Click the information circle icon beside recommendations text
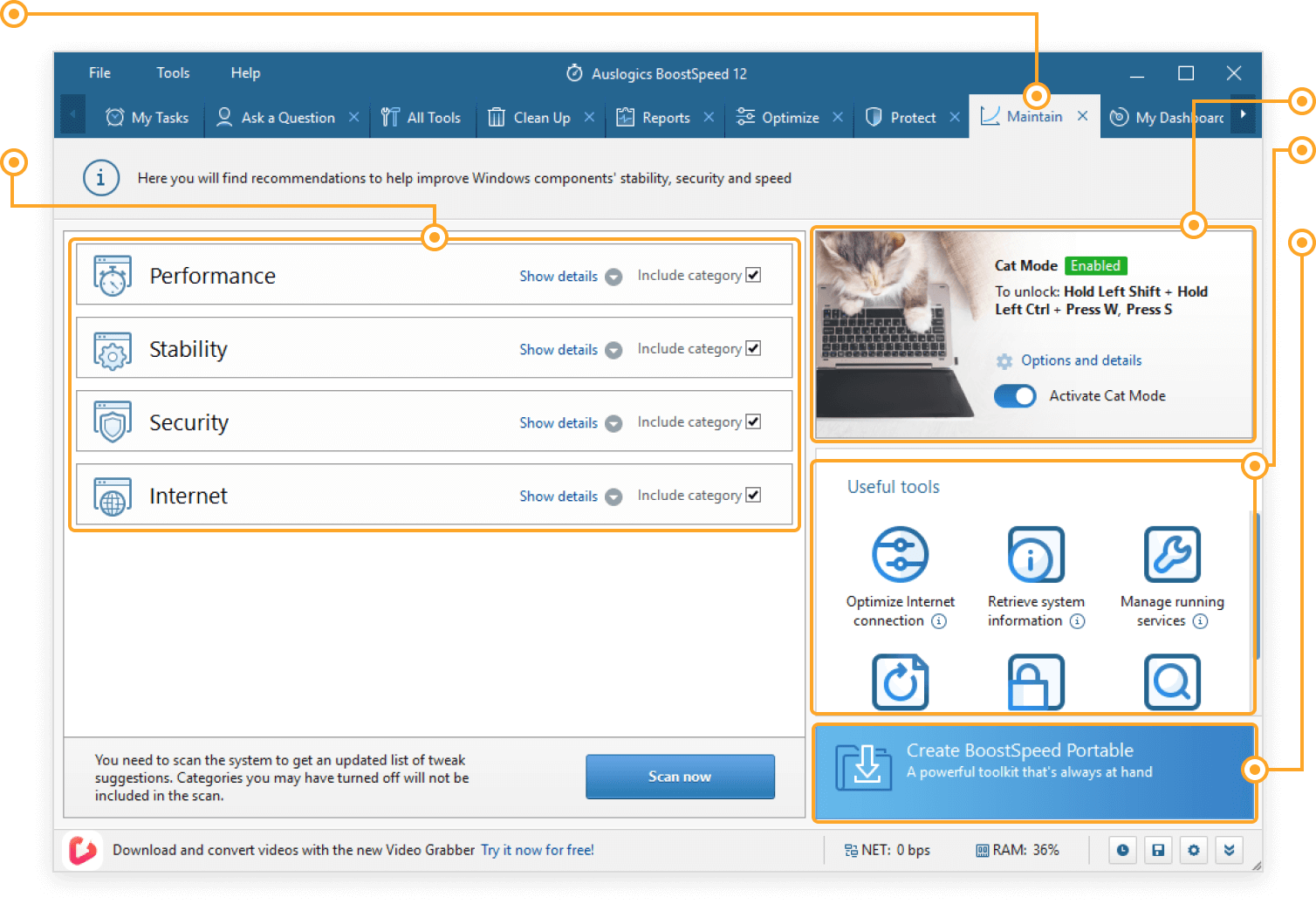The width and height of the screenshot is (1316, 904). (101, 178)
